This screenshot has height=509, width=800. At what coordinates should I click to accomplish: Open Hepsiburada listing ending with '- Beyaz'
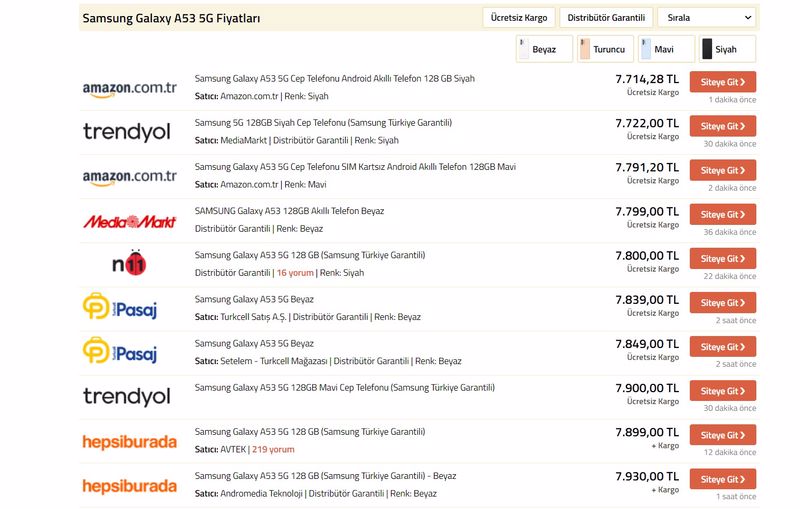(x=326, y=476)
